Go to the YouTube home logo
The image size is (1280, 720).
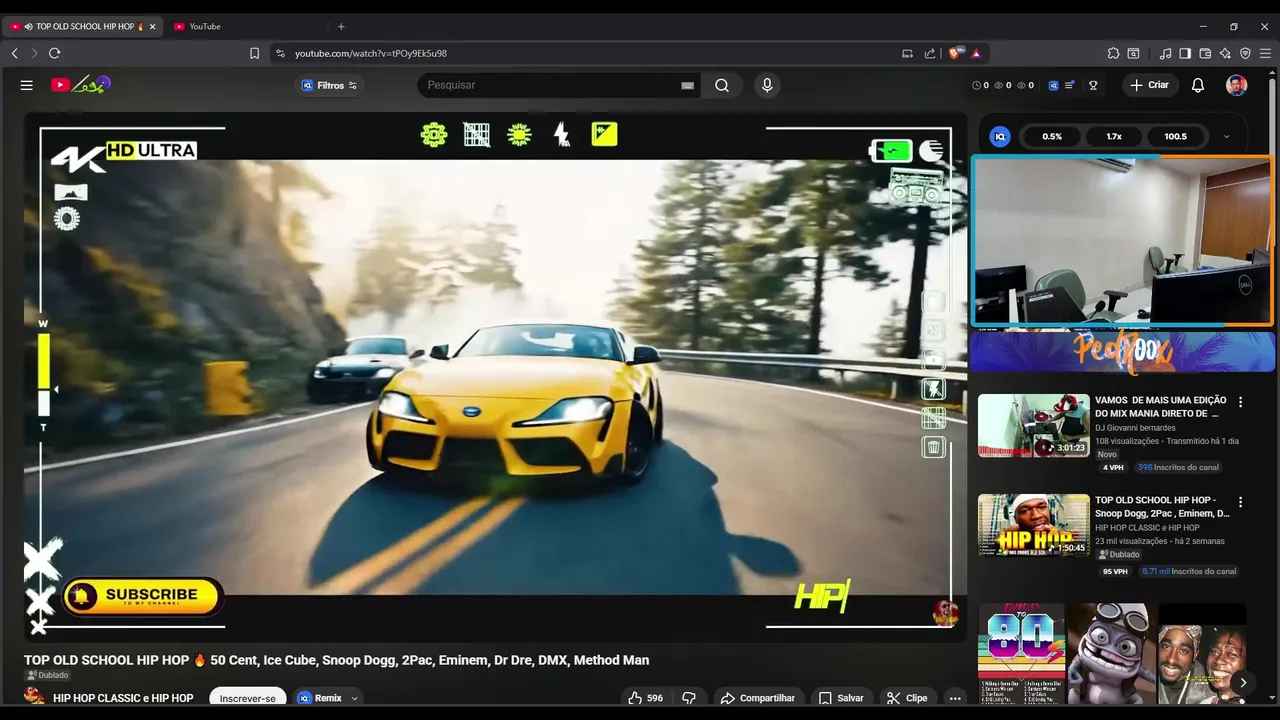(x=80, y=85)
